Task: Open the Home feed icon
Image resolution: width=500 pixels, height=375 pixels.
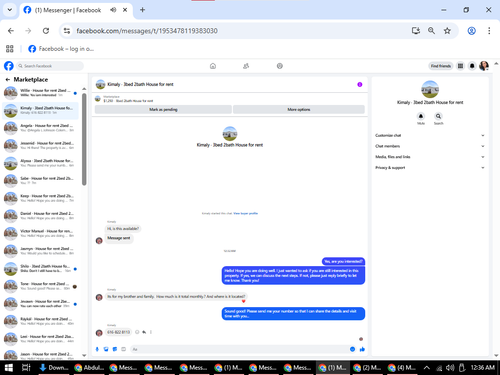Action: pos(213,66)
